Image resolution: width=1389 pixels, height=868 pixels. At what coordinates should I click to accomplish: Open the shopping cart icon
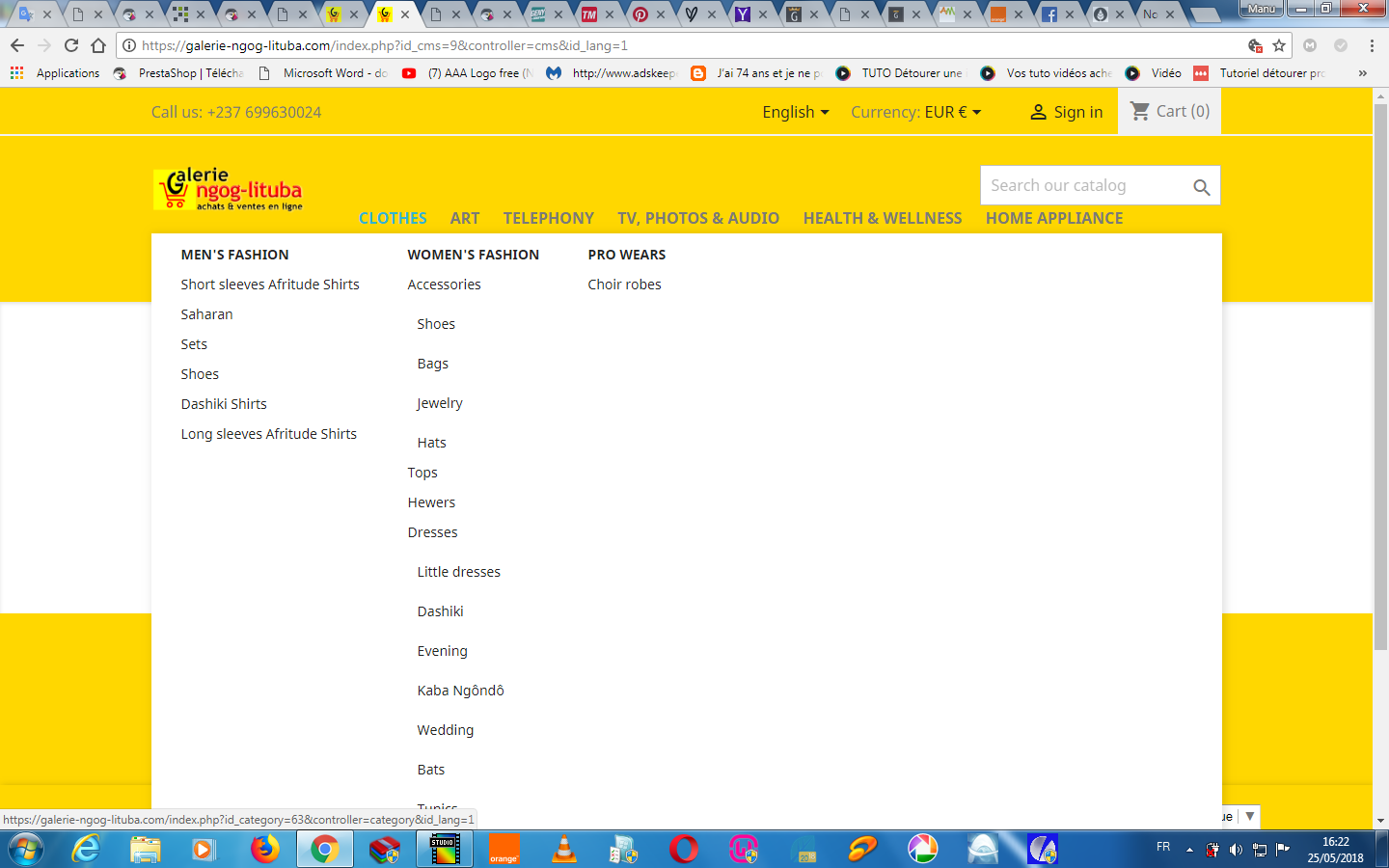pos(1140,111)
